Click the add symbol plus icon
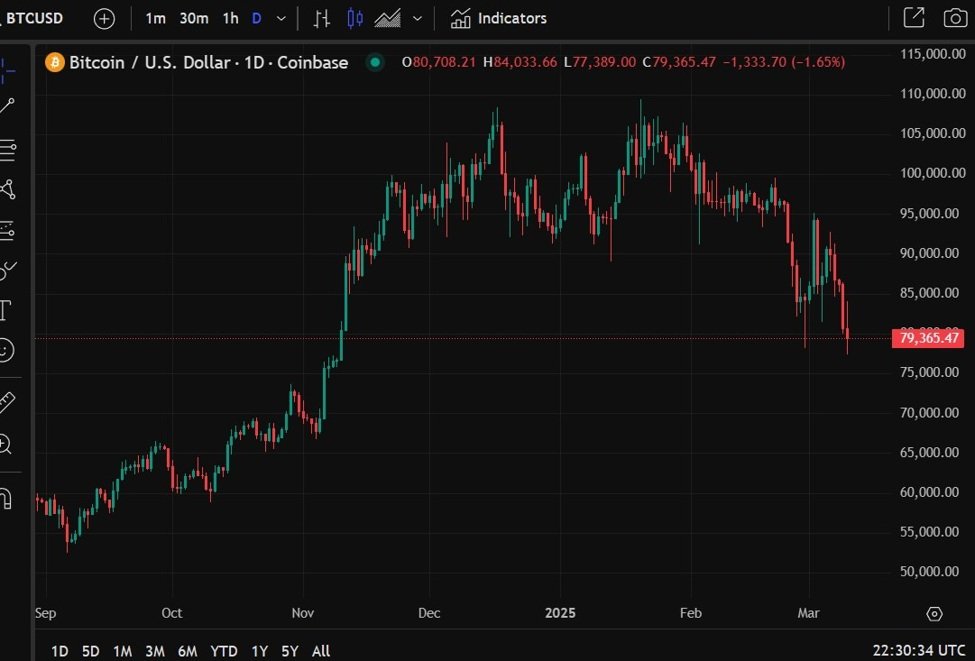The width and height of the screenshot is (975, 661). click(x=104, y=18)
